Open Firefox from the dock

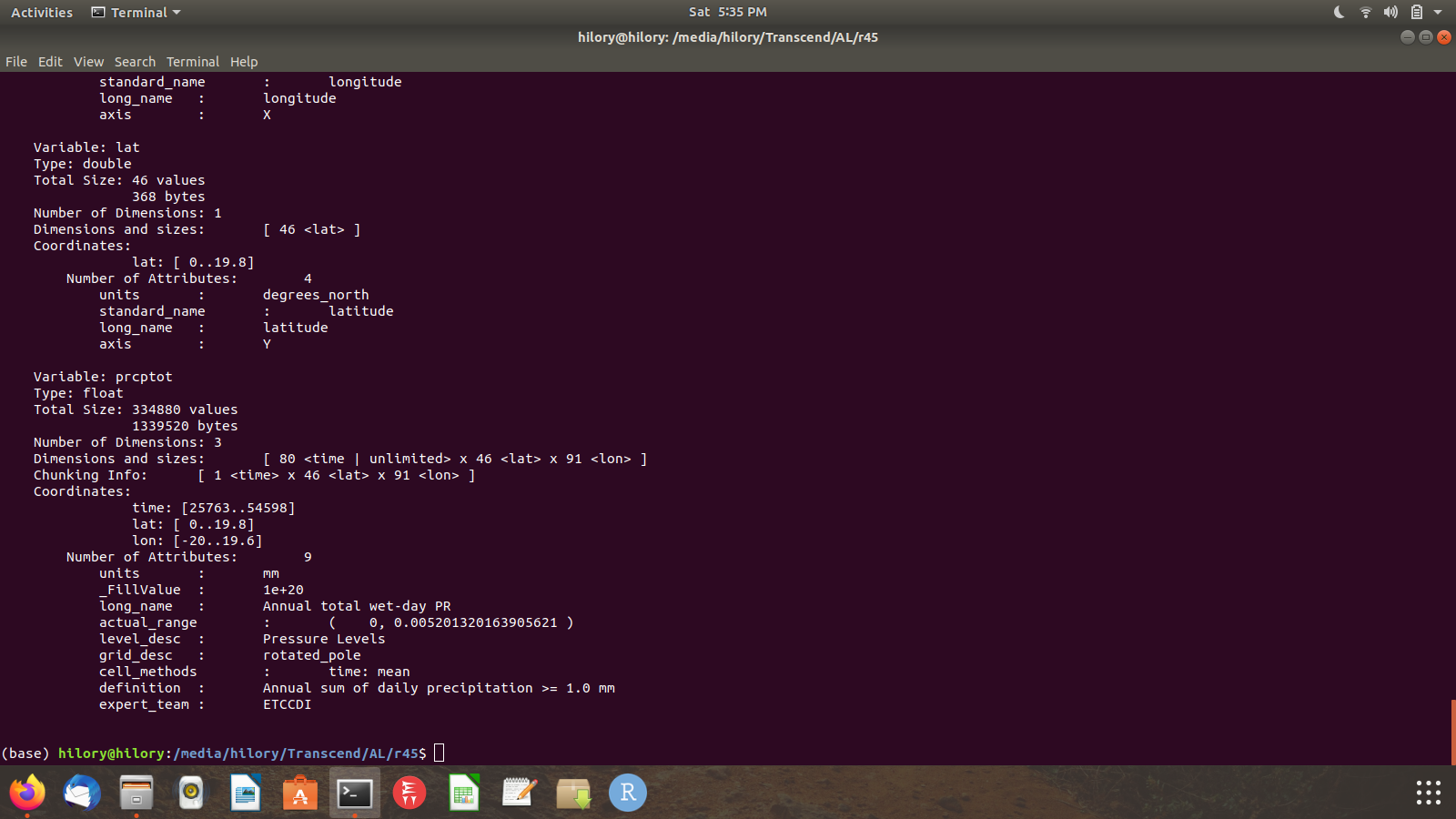click(27, 793)
